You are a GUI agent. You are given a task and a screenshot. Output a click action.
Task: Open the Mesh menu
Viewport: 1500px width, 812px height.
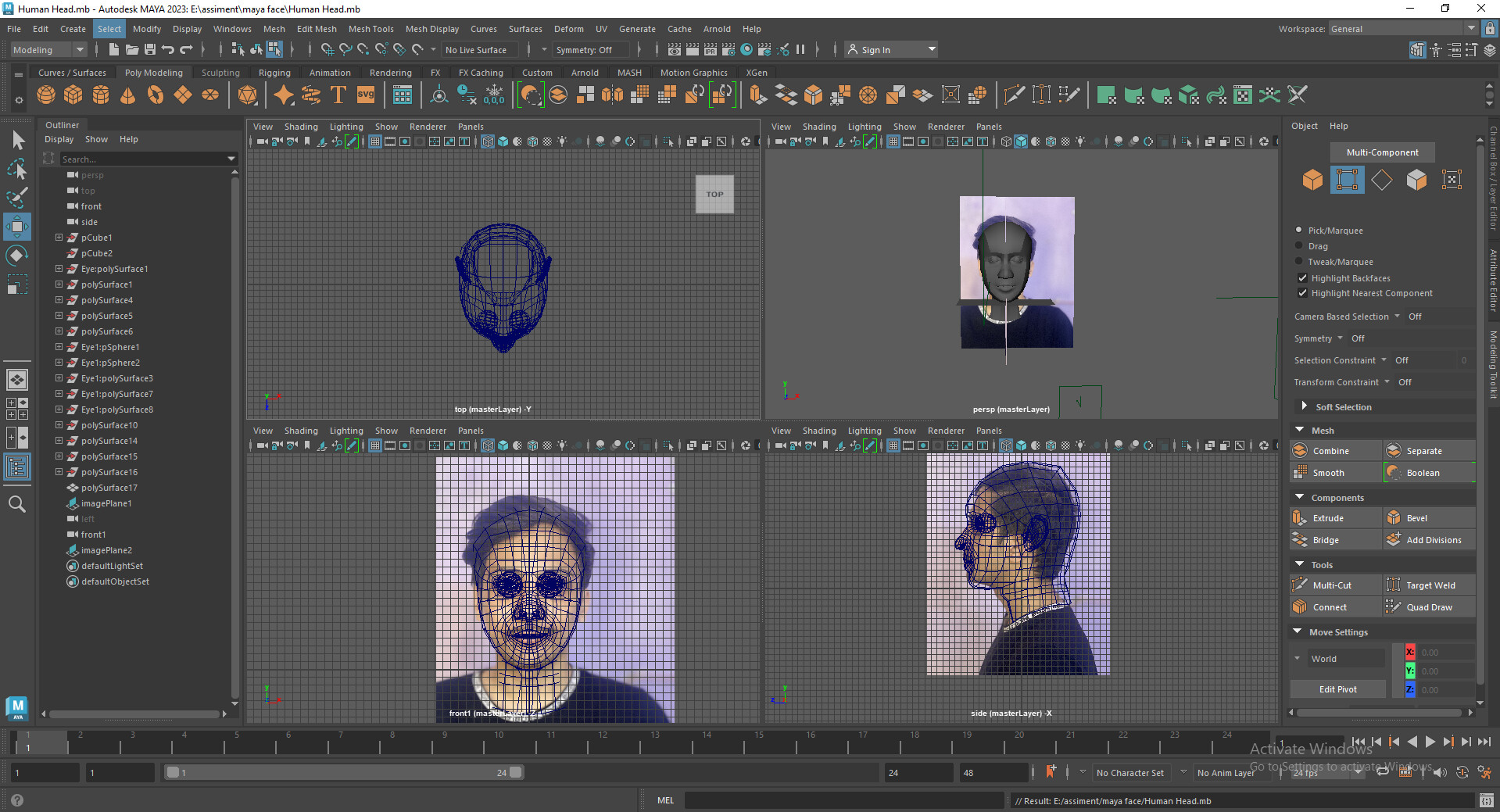click(x=274, y=29)
